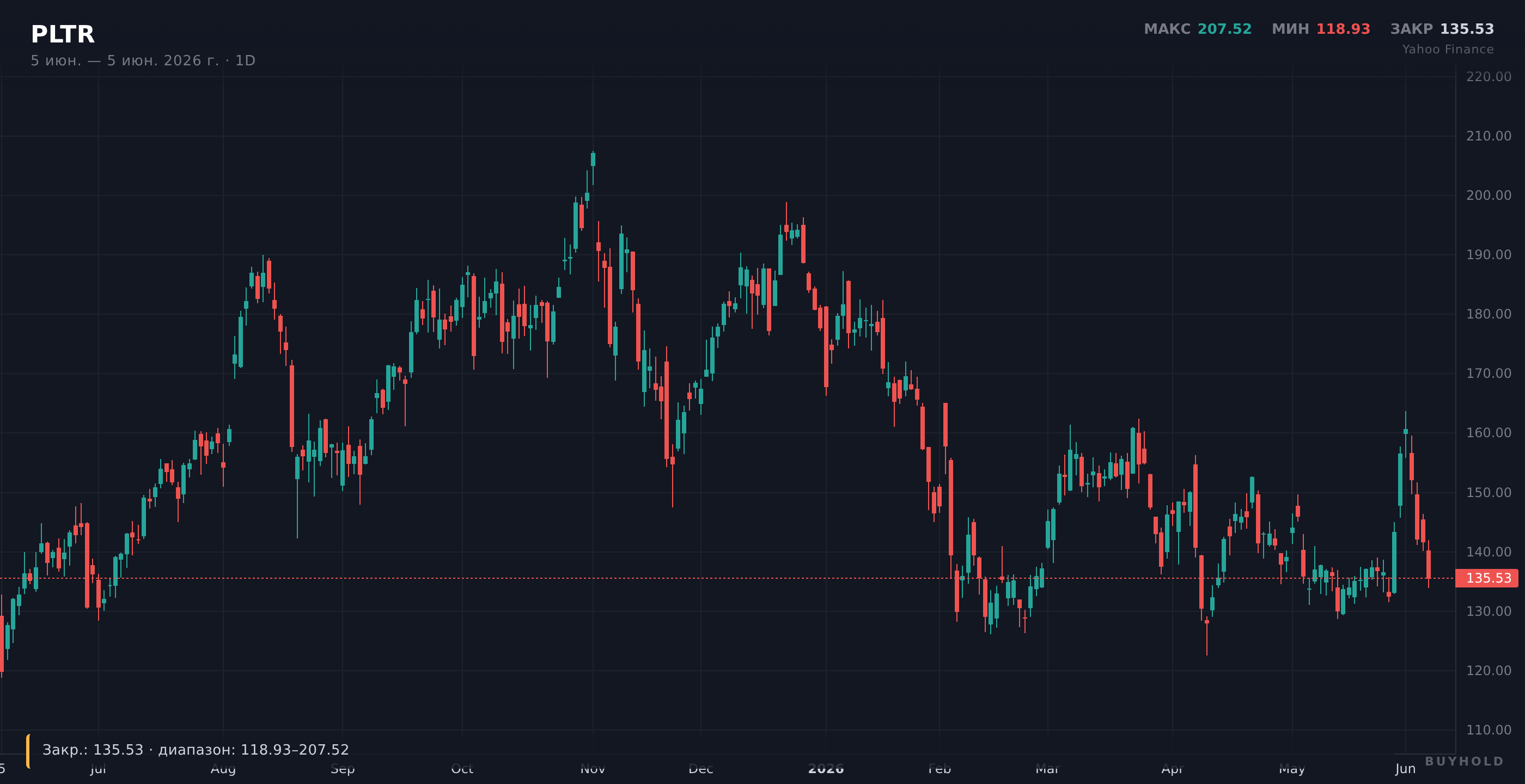Click the 130.00 price axis label

(x=1489, y=611)
